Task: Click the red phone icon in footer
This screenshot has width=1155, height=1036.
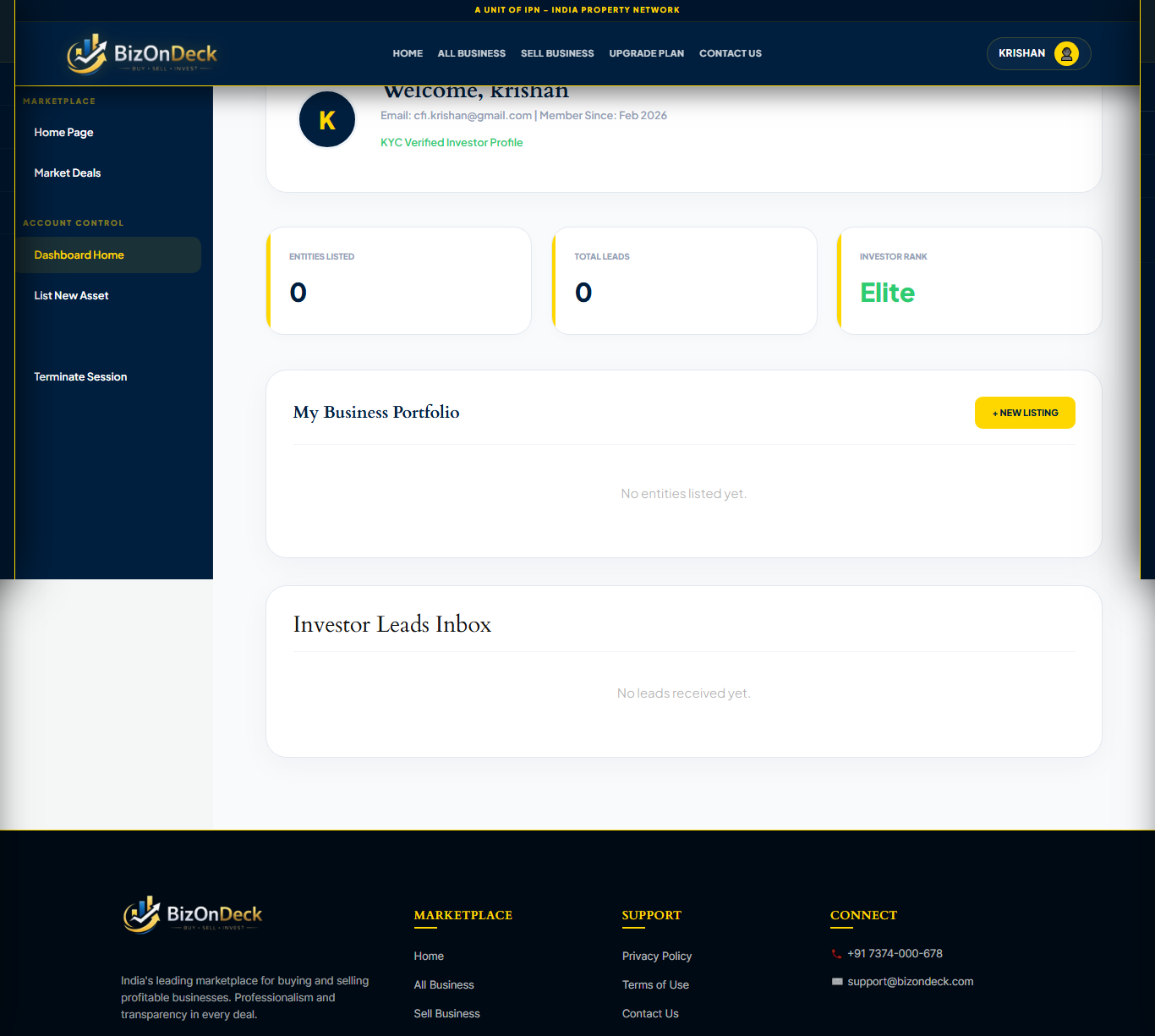Action: 836,954
